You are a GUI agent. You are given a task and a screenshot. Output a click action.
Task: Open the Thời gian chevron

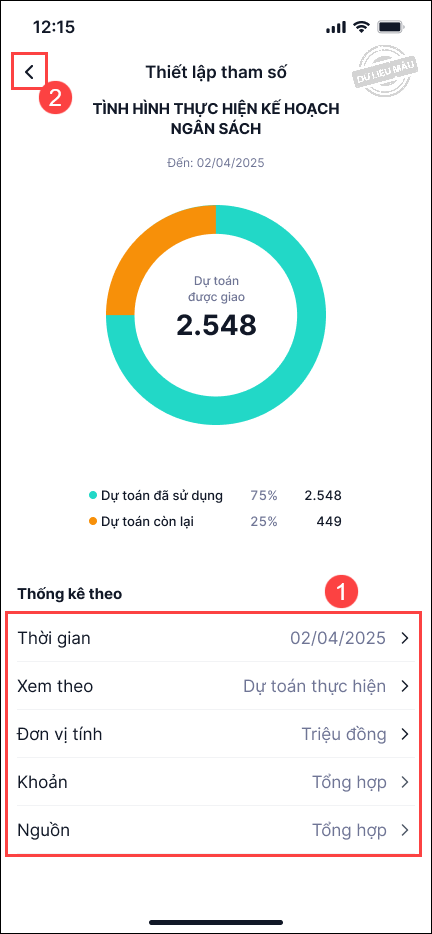click(405, 638)
